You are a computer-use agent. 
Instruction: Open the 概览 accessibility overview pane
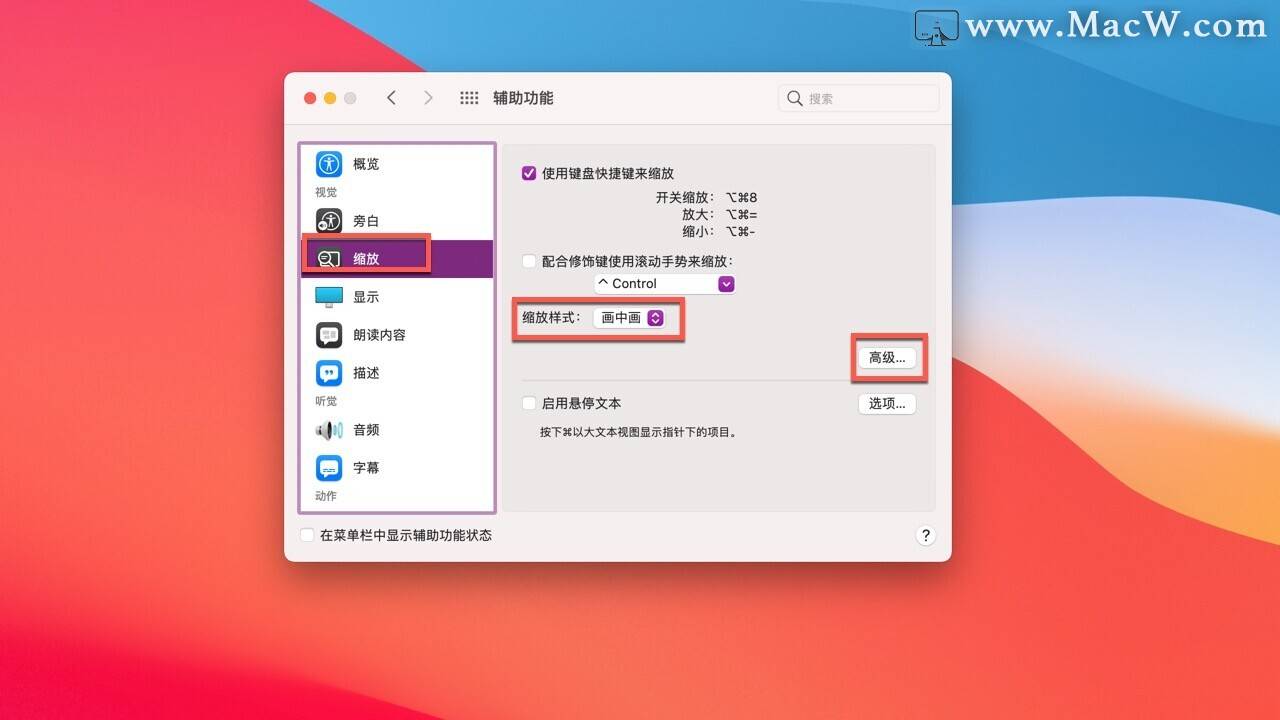point(327,164)
